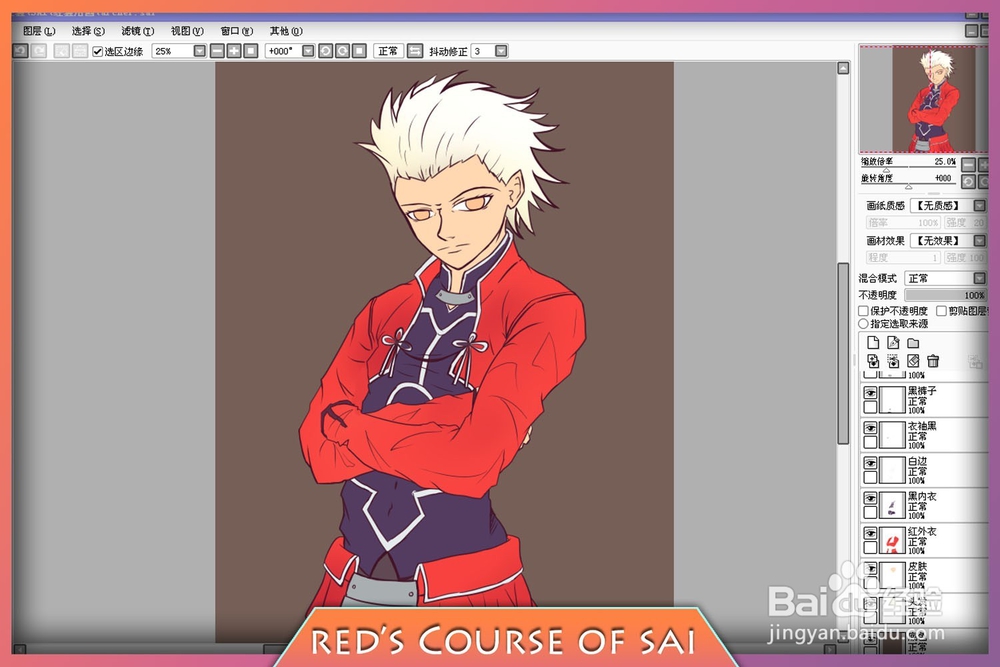Toggle 选区边缘 checkbox
This screenshot has width=1000, height=667.
pos(98,52)
